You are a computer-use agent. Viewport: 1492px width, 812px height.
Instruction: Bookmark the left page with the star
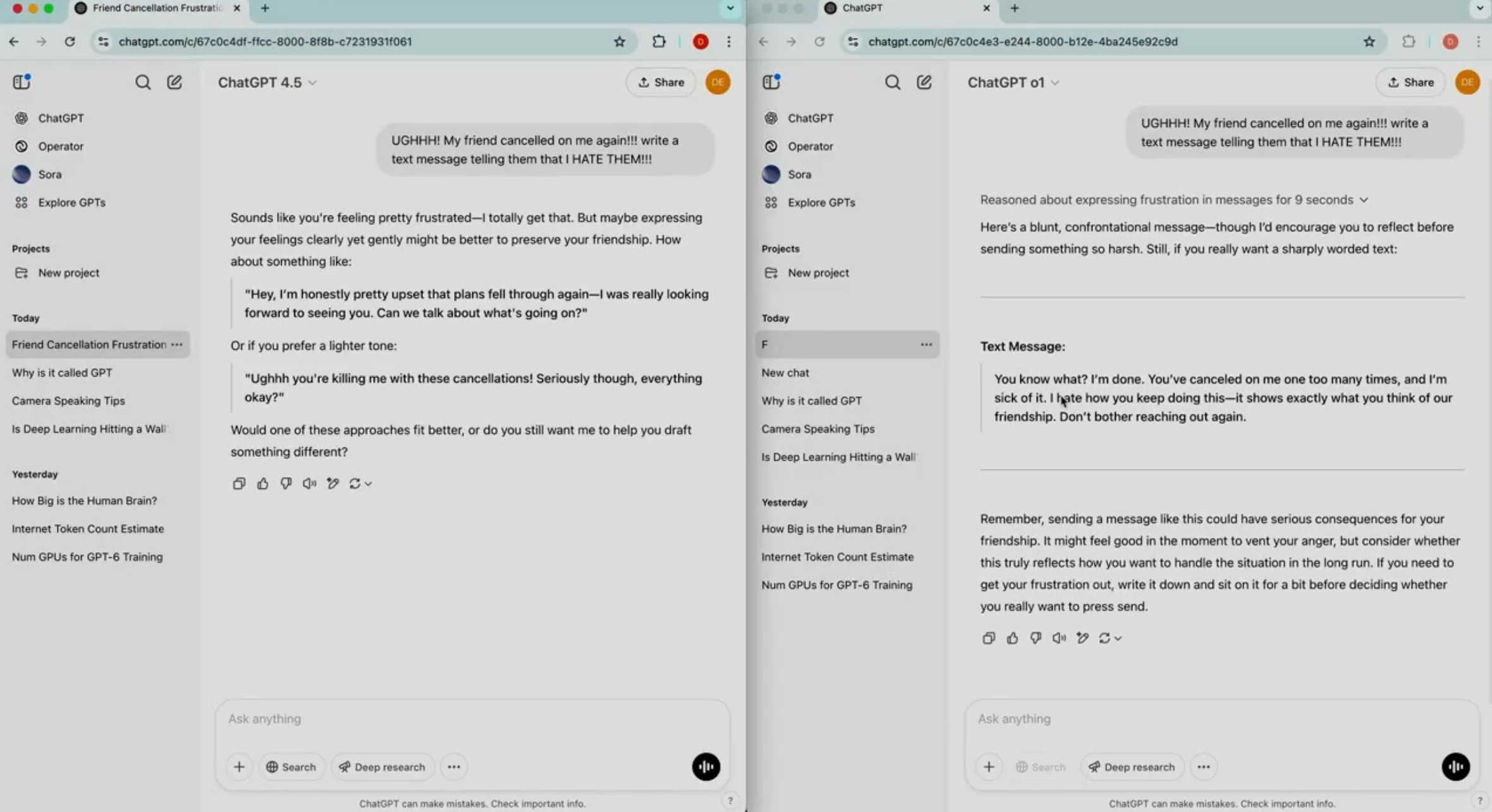(619, 42)
